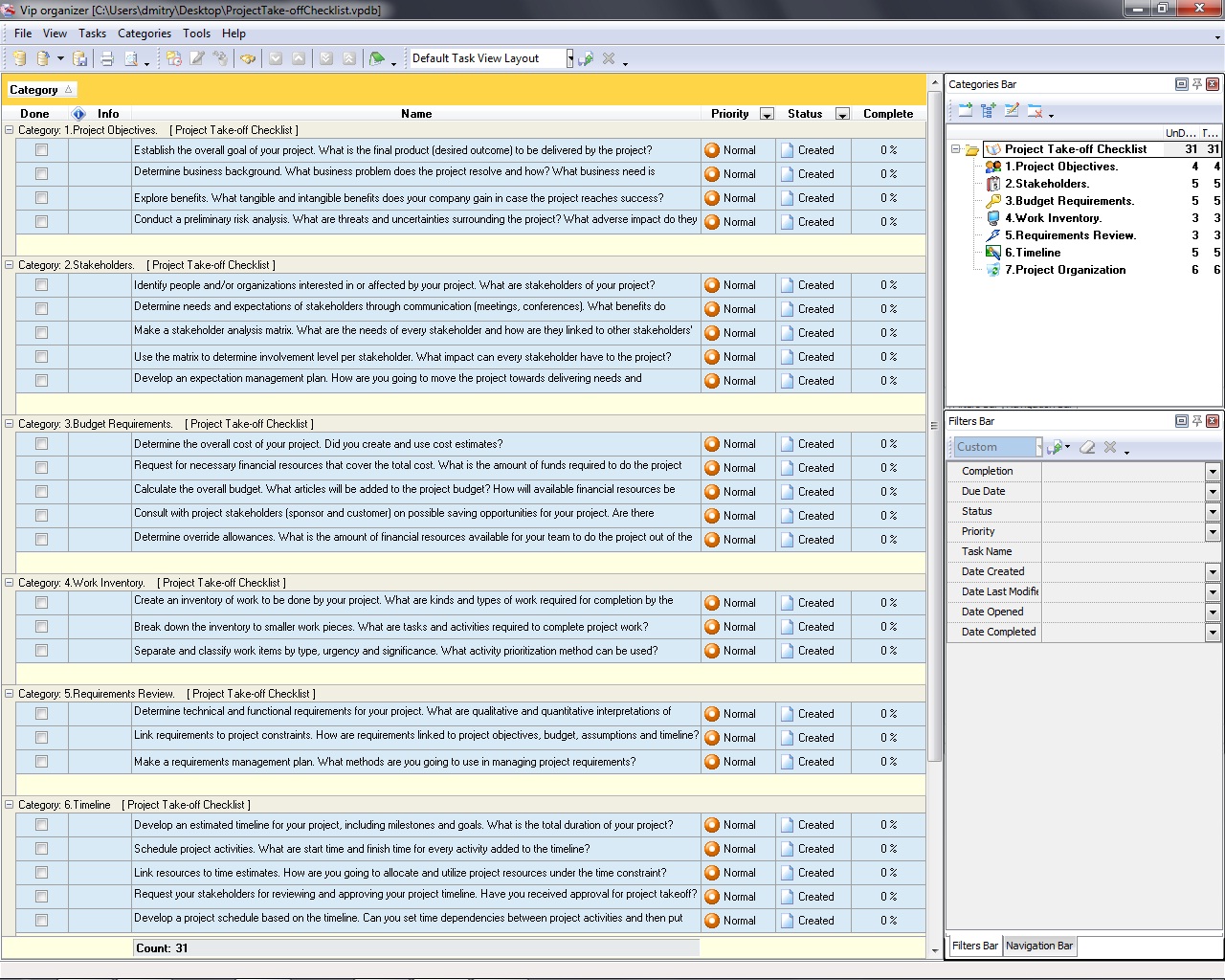
Task: Open the Categories menu
Action: tap(144, 33)
